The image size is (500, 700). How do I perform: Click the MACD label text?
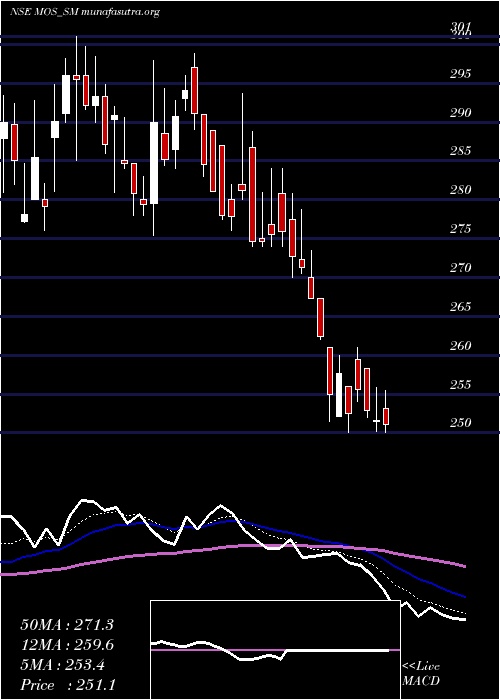[420, 681]
